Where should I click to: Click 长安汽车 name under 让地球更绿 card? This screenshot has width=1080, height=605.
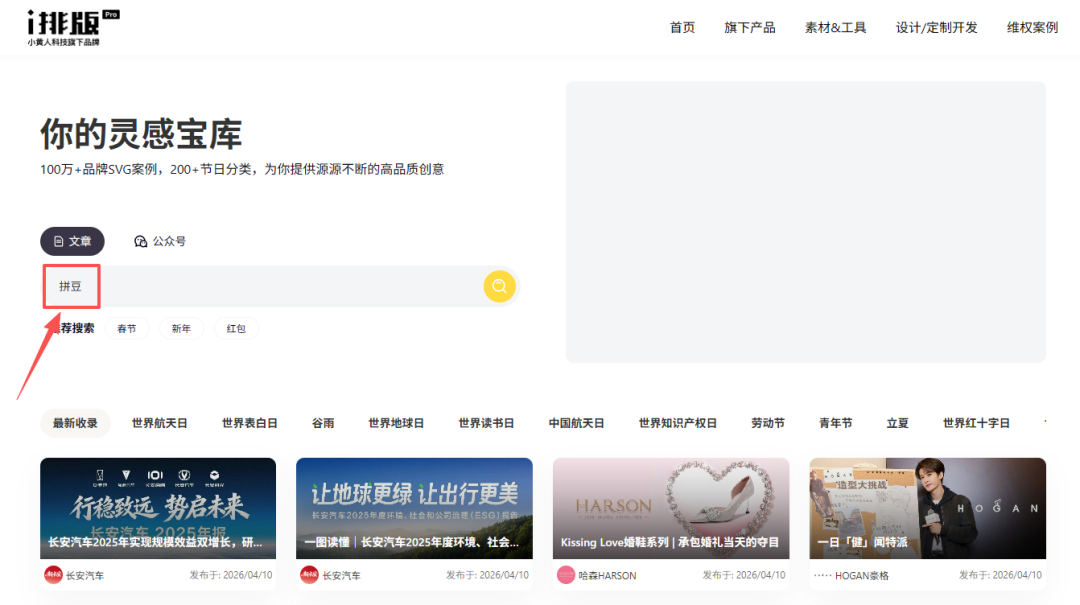[341, 575]
